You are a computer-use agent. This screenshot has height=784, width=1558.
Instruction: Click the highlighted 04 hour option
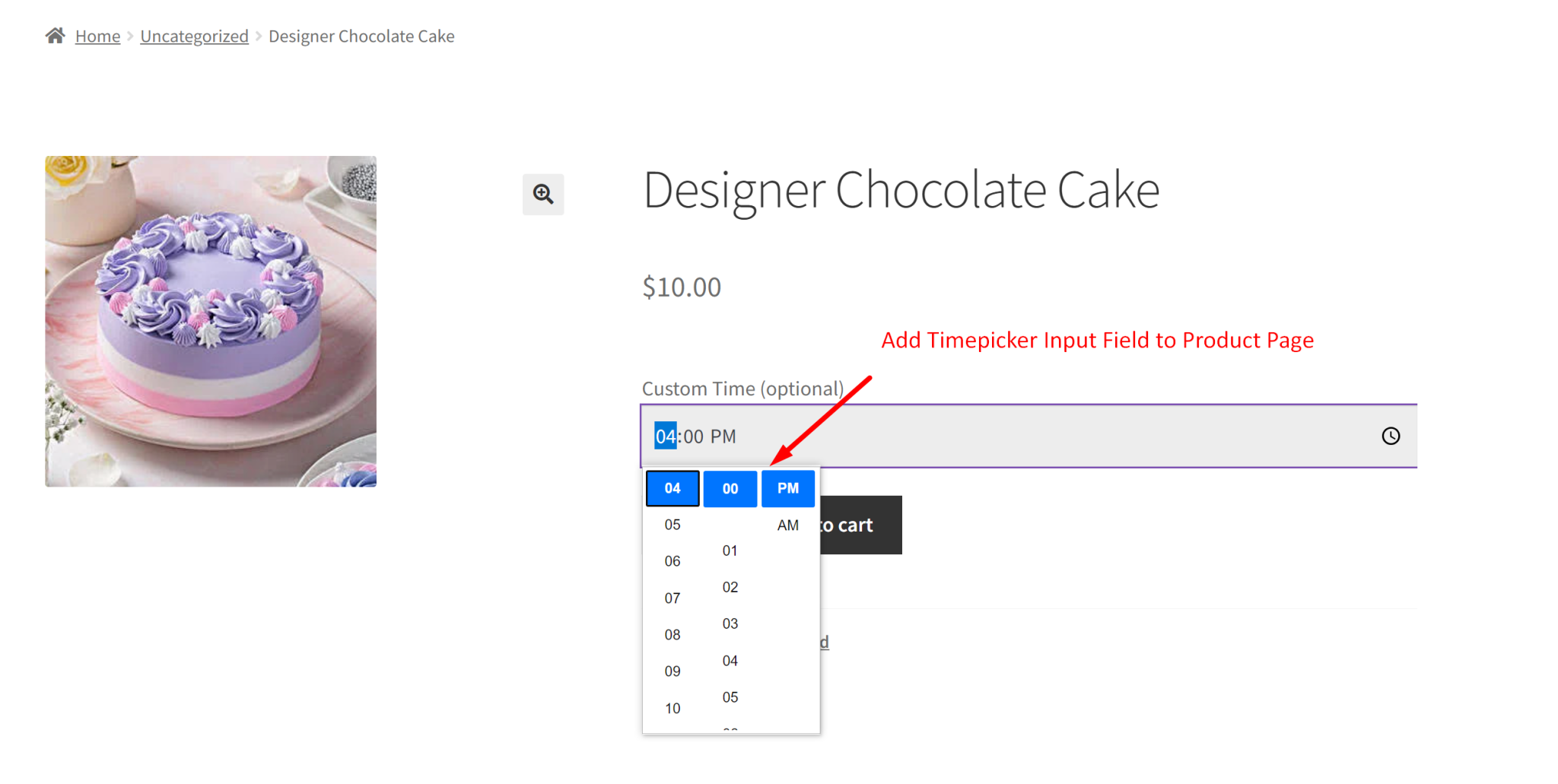point(672,488)
